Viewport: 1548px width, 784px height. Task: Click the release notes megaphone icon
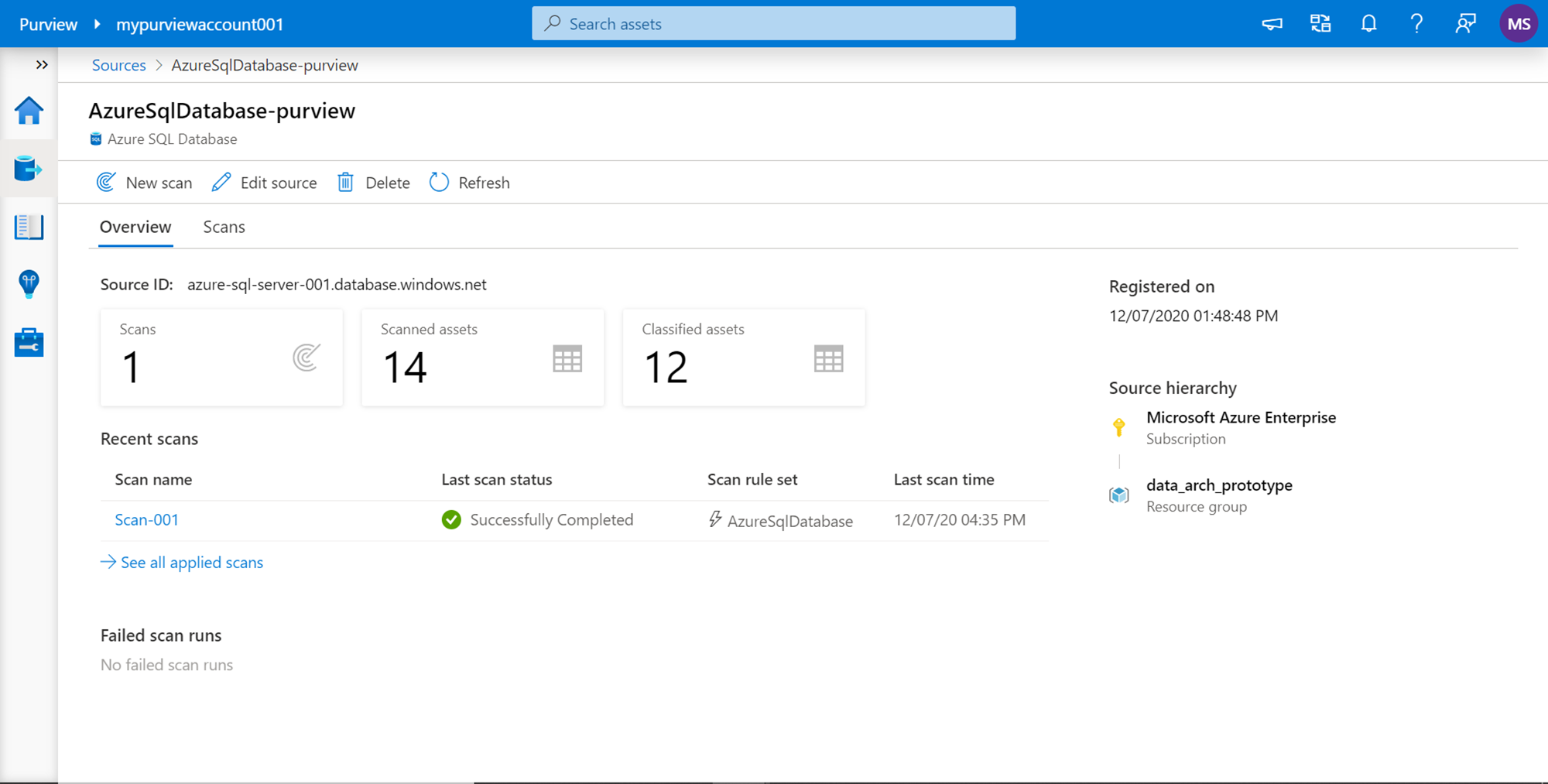click(x=1272, y=24)
